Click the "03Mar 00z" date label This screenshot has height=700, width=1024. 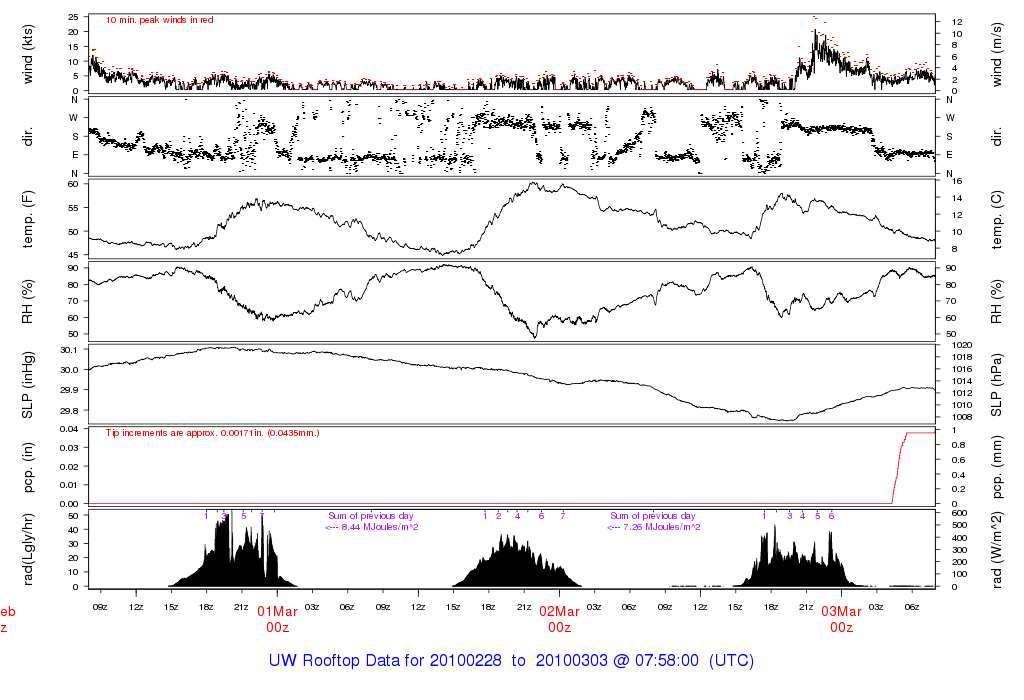coord(841,619)
